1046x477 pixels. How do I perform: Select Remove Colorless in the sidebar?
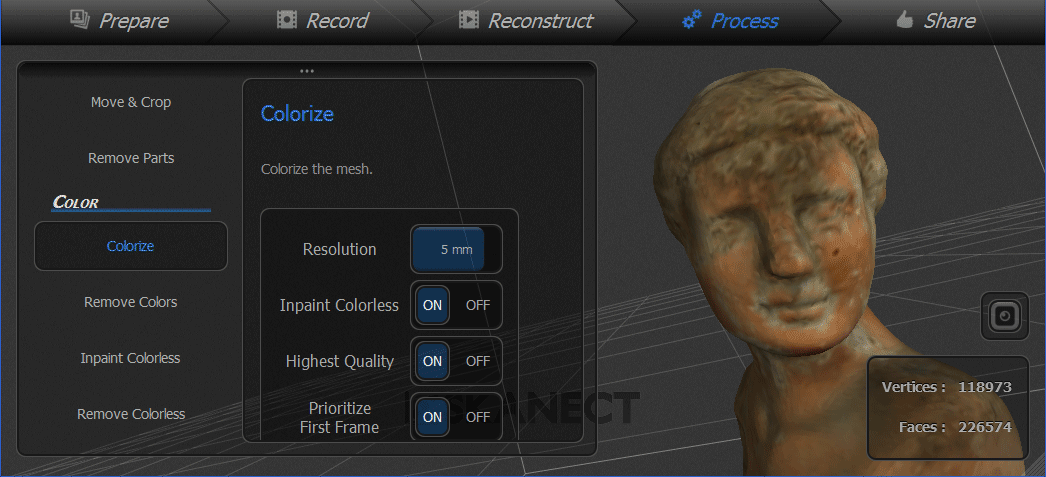pos(131,414)
